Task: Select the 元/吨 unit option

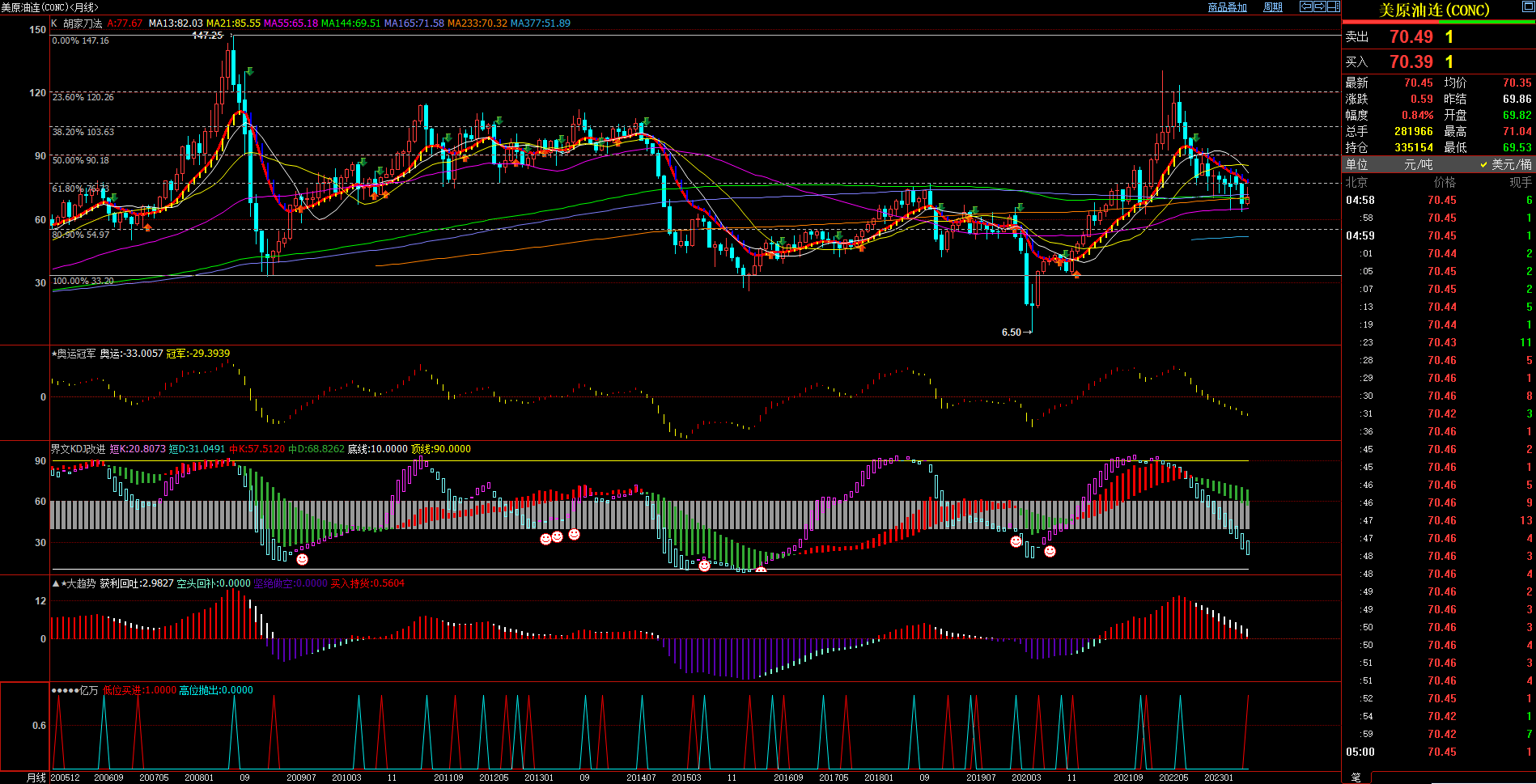Action: (1418, 164)
